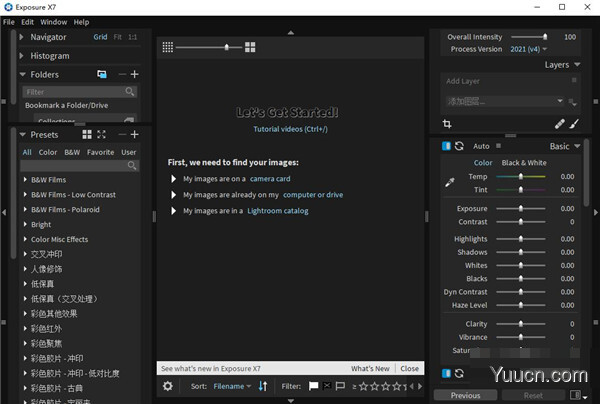
Task: Toggle the Auto checkbox square
Action: tap(498, 146)
